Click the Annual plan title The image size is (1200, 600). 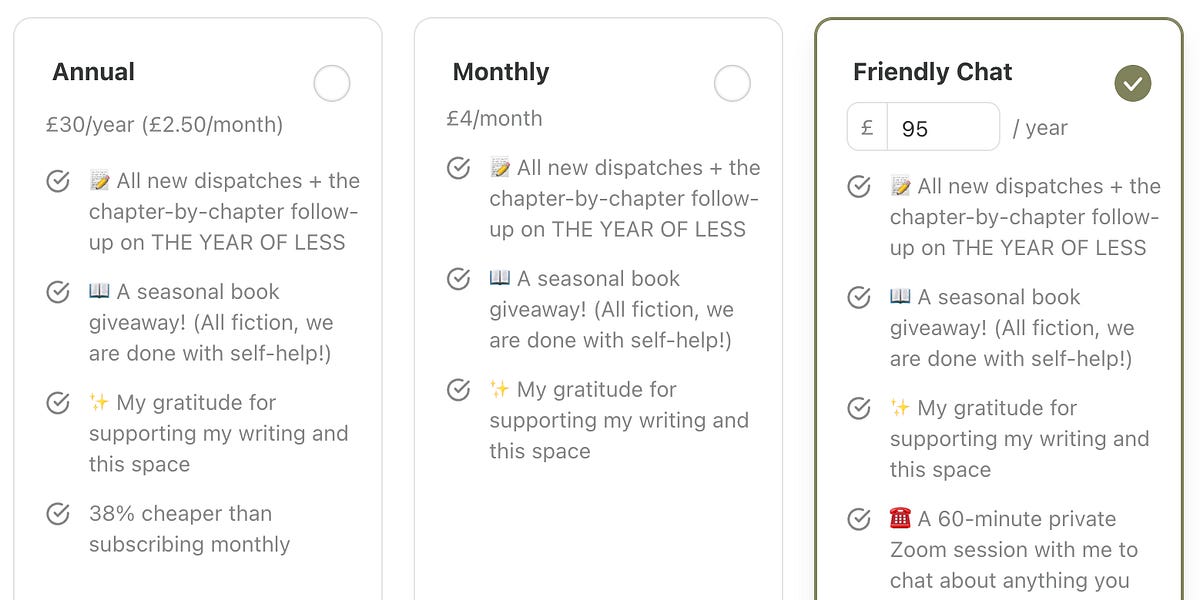pos(94,72)
